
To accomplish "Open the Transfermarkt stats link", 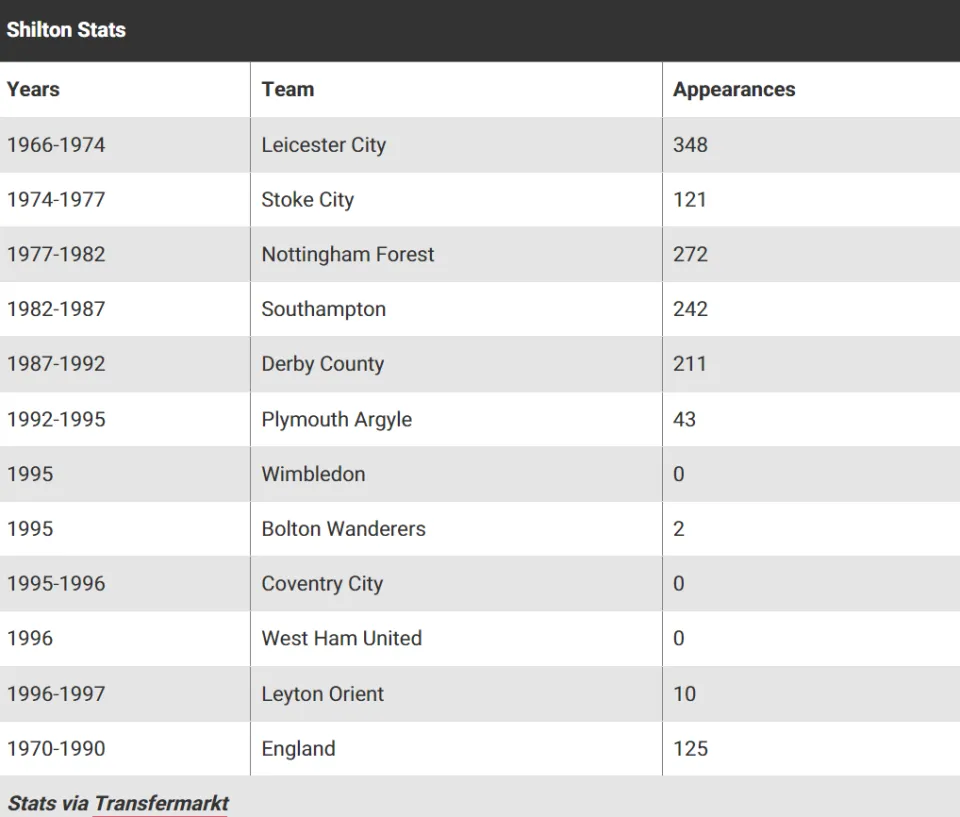I will [x=161, y=803].
